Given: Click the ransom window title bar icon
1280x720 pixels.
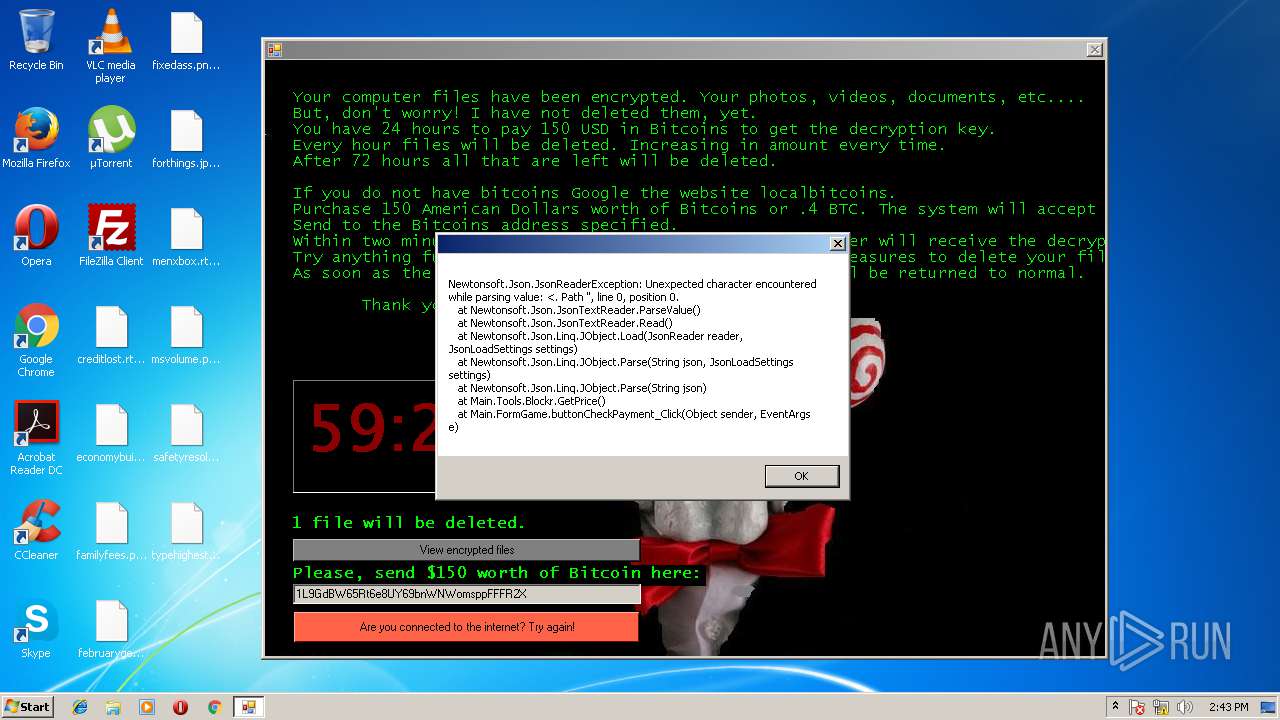Looking at the screenshot, I should [x=274, y=49].
